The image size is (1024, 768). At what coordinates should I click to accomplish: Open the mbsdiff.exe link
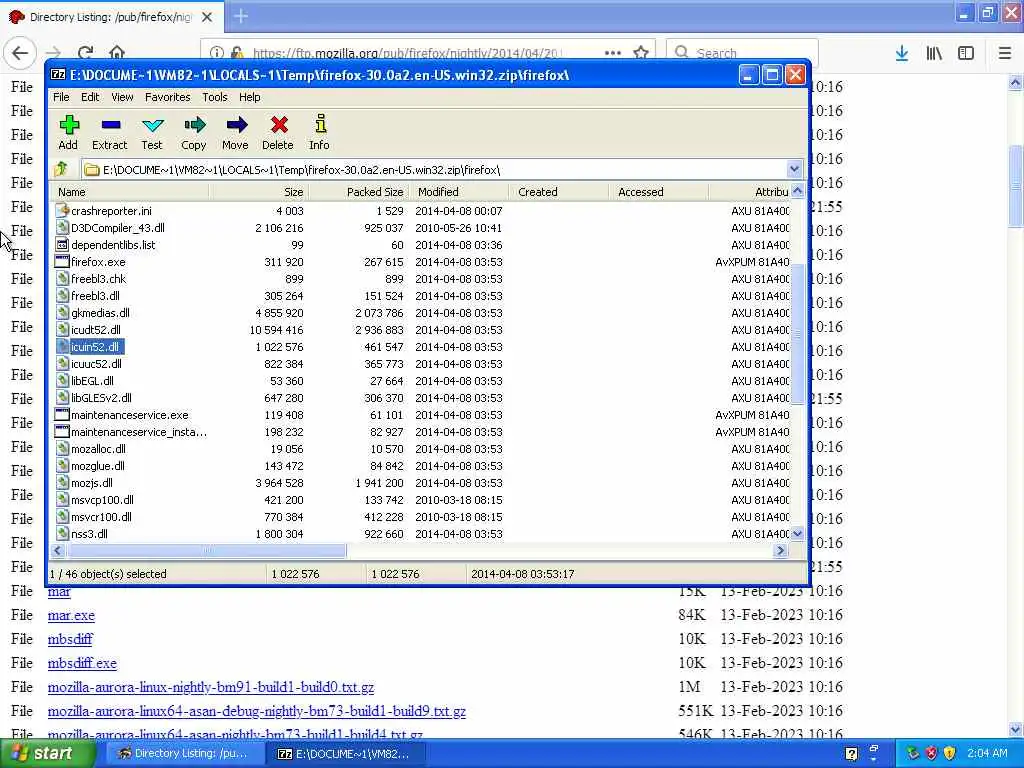point(82,663)
